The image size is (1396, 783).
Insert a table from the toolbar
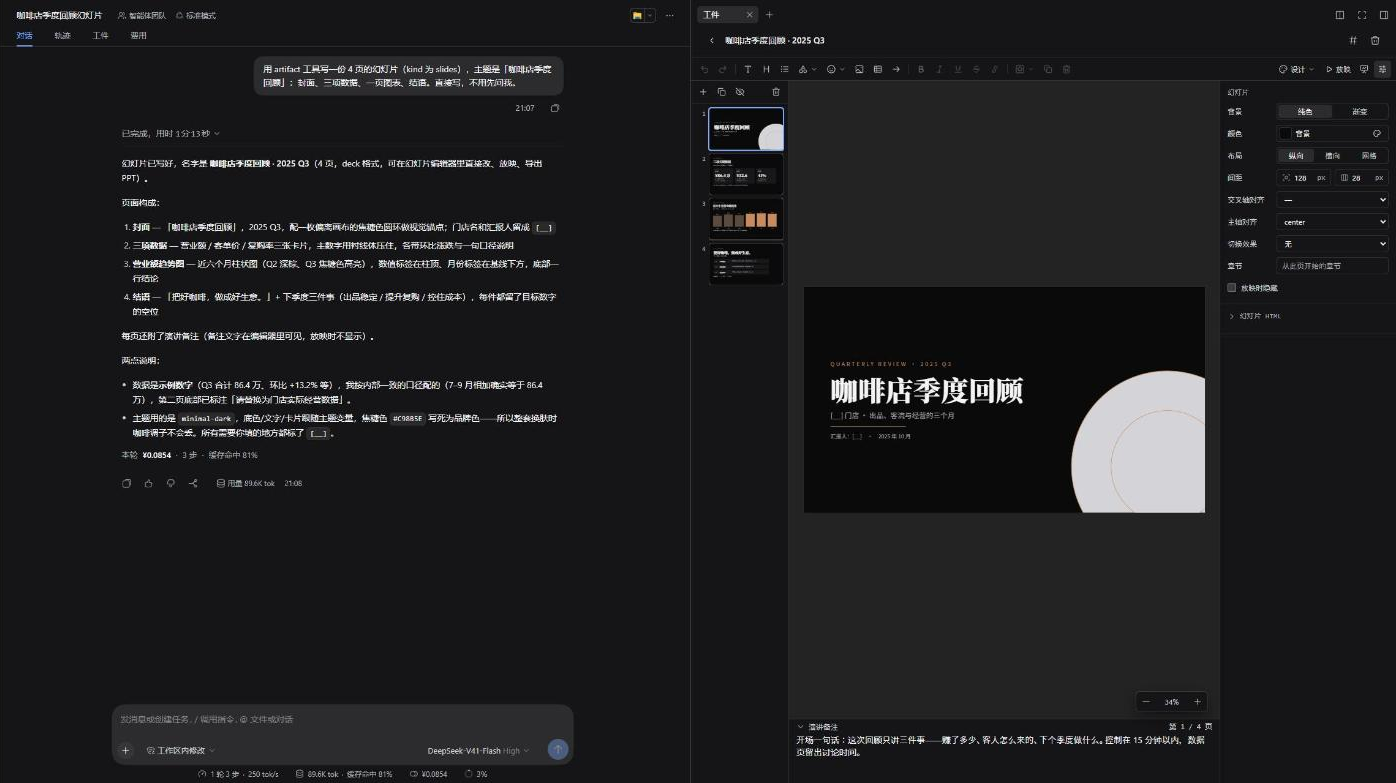[877, 69]
